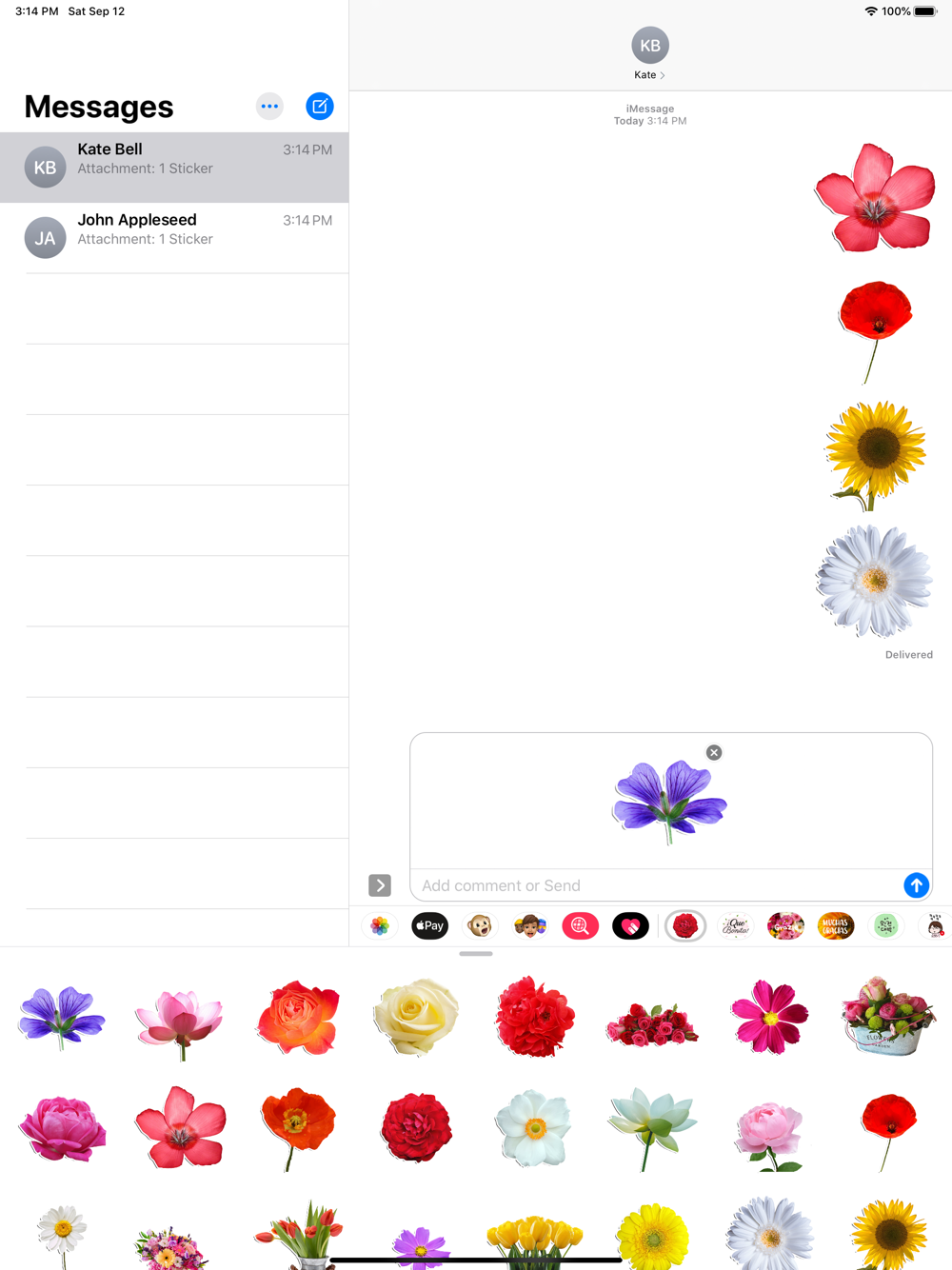Select the Muchas Gracias sticker pack
Screen dimensions: 952x1270
836,925
